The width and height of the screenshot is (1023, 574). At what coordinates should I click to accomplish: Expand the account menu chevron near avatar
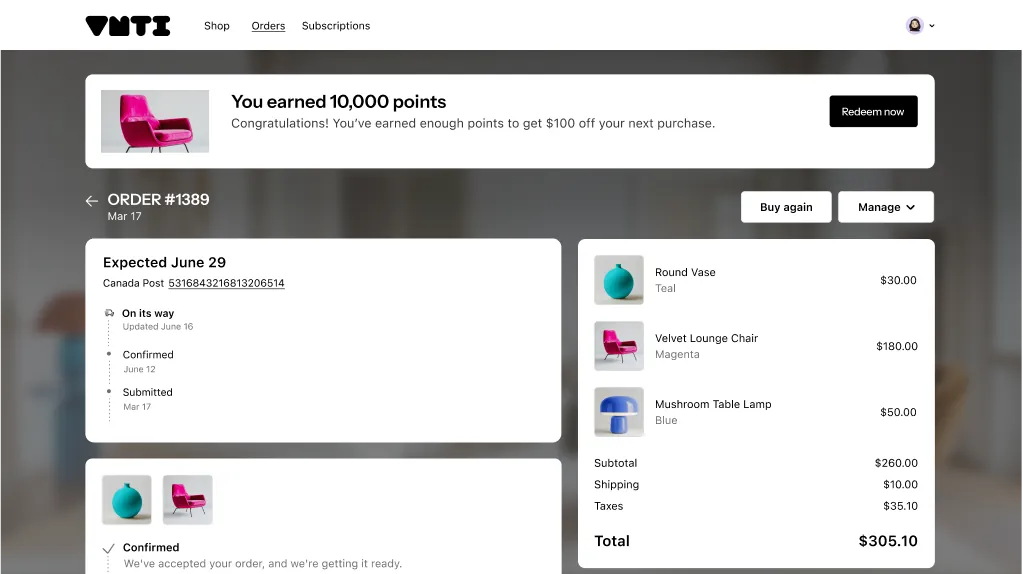pyautogui.click(x=932, y=26)
